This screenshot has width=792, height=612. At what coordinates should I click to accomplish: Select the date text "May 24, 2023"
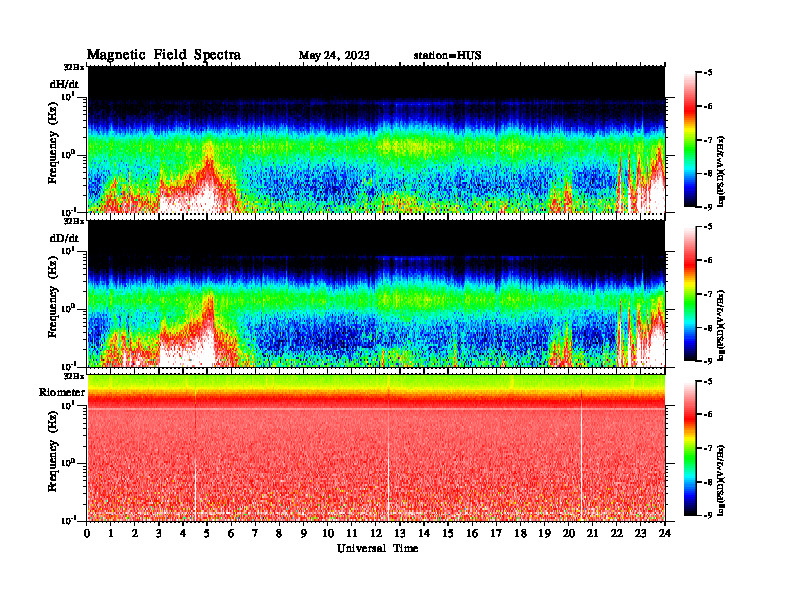click(x=334, y=55)
